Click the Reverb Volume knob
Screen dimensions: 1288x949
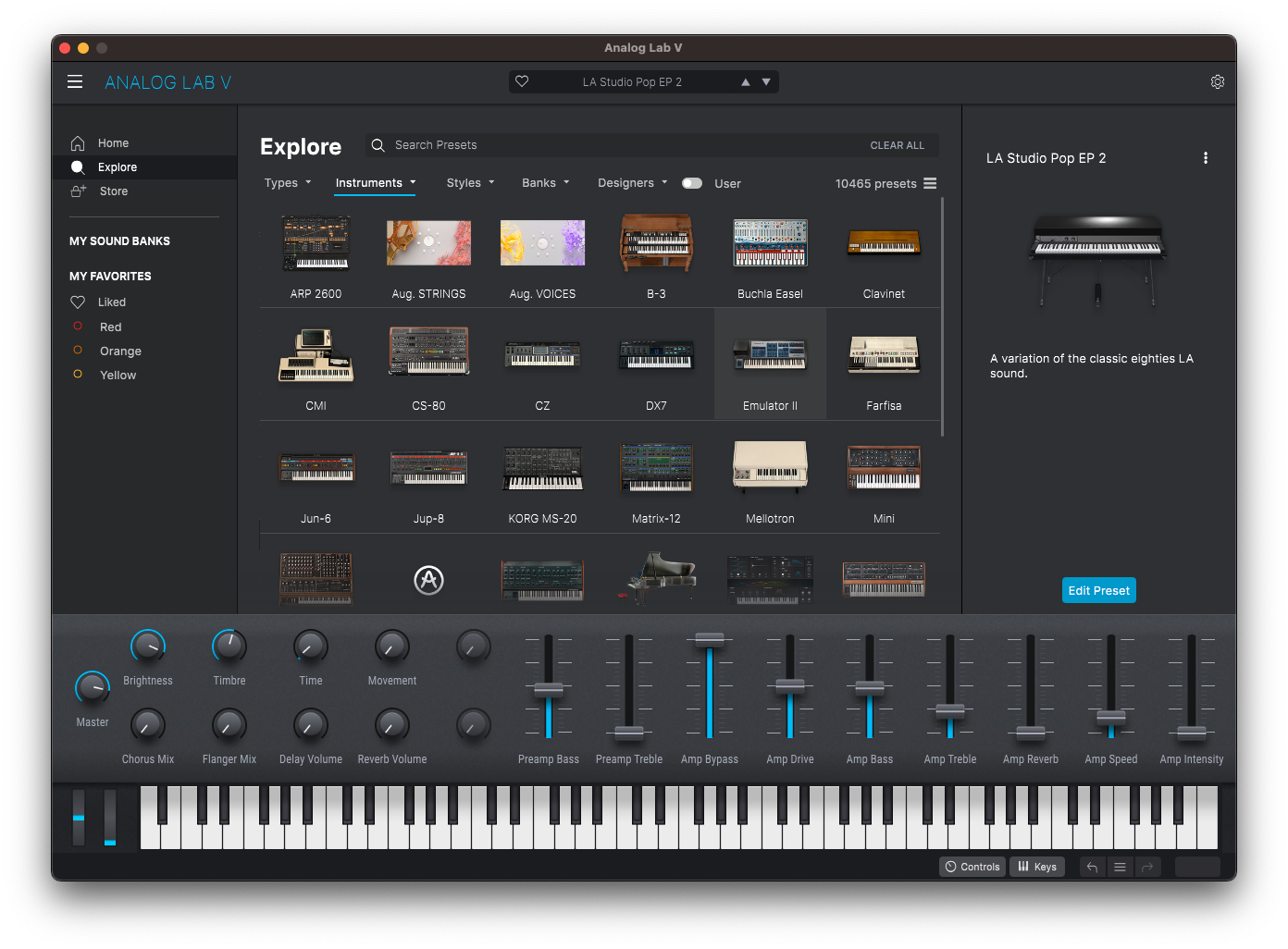point(392,725)
